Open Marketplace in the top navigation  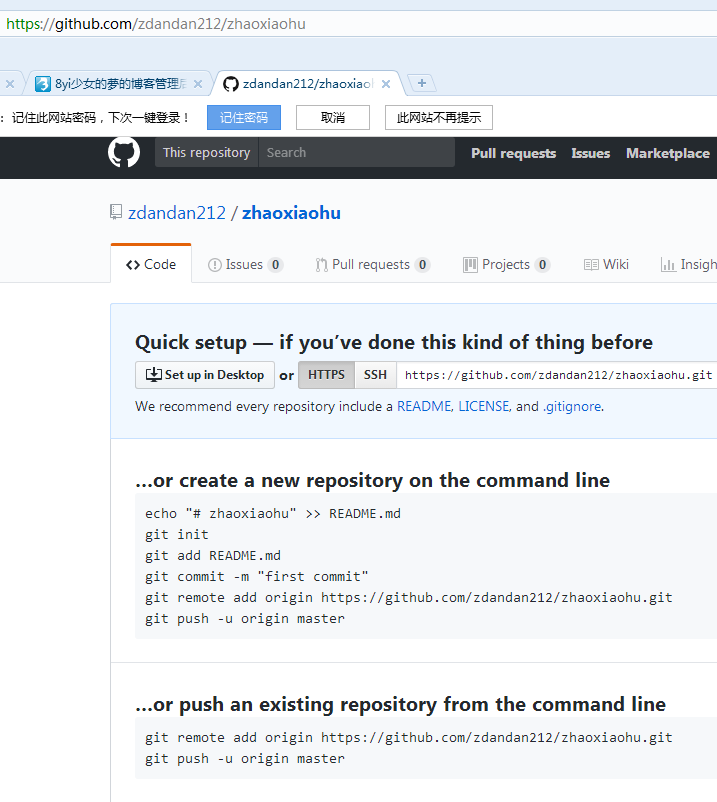click(668, 153)
